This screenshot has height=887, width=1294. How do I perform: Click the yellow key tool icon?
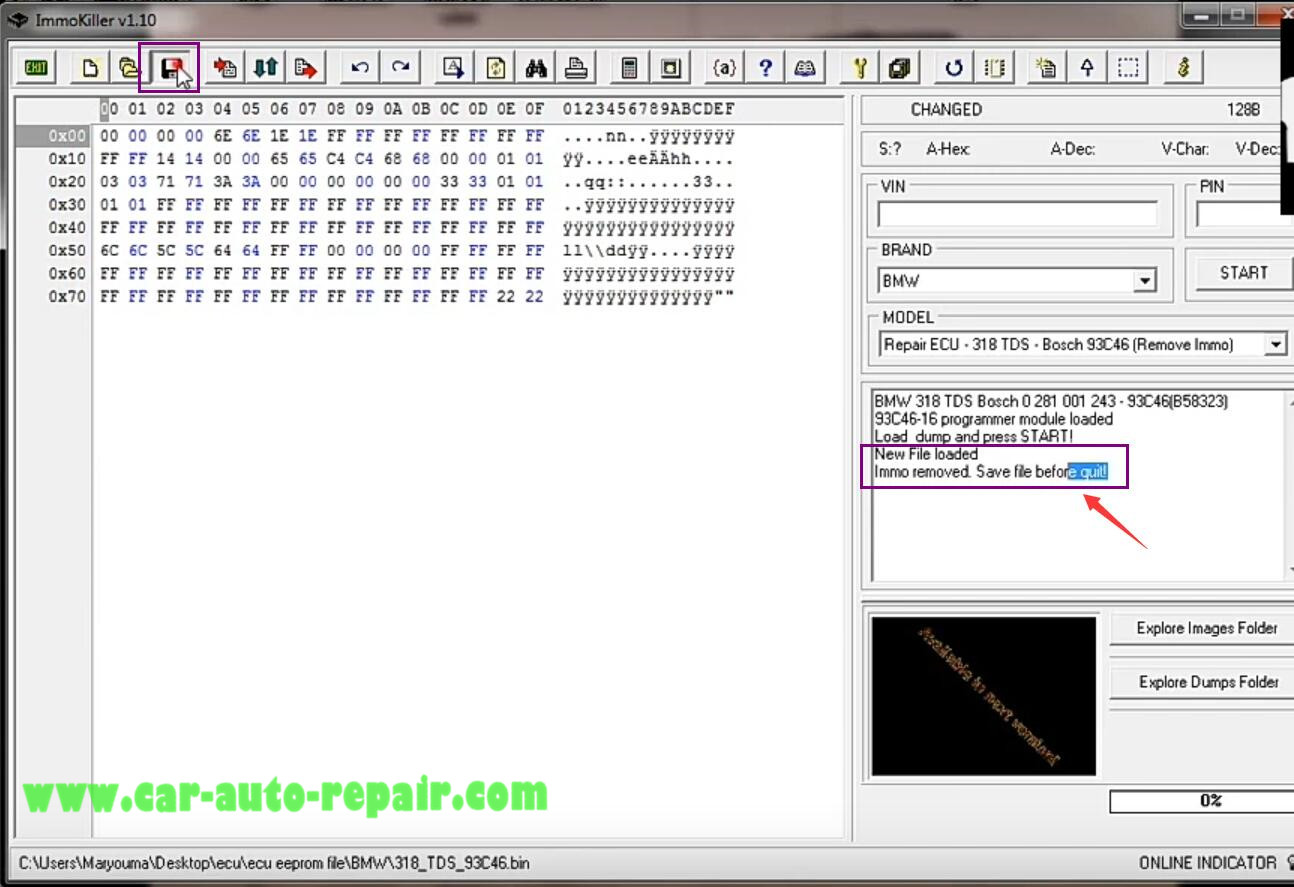(860, 68)
